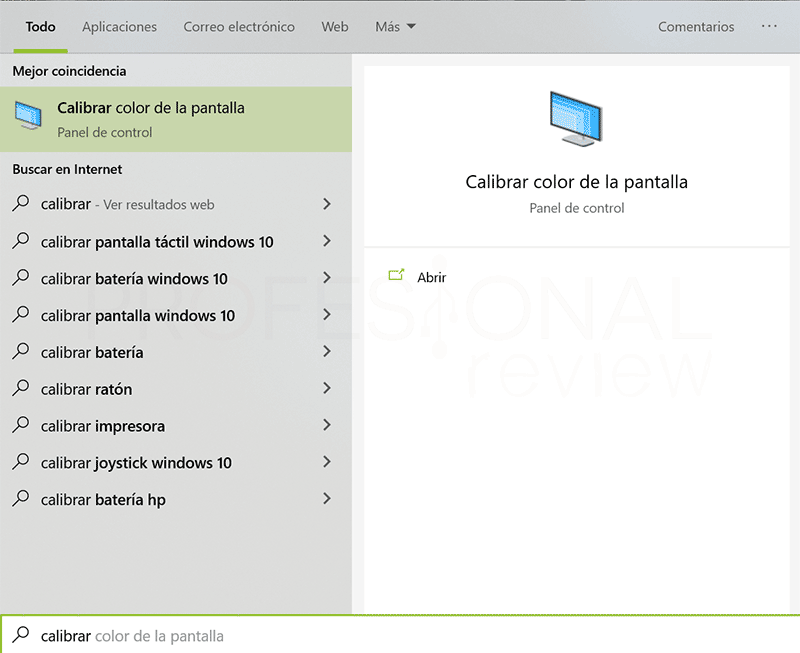Screen dimensions: 800x653
Task: Expand arrow for 'calibrar batería hp'
Action: [x=327, y=498]
